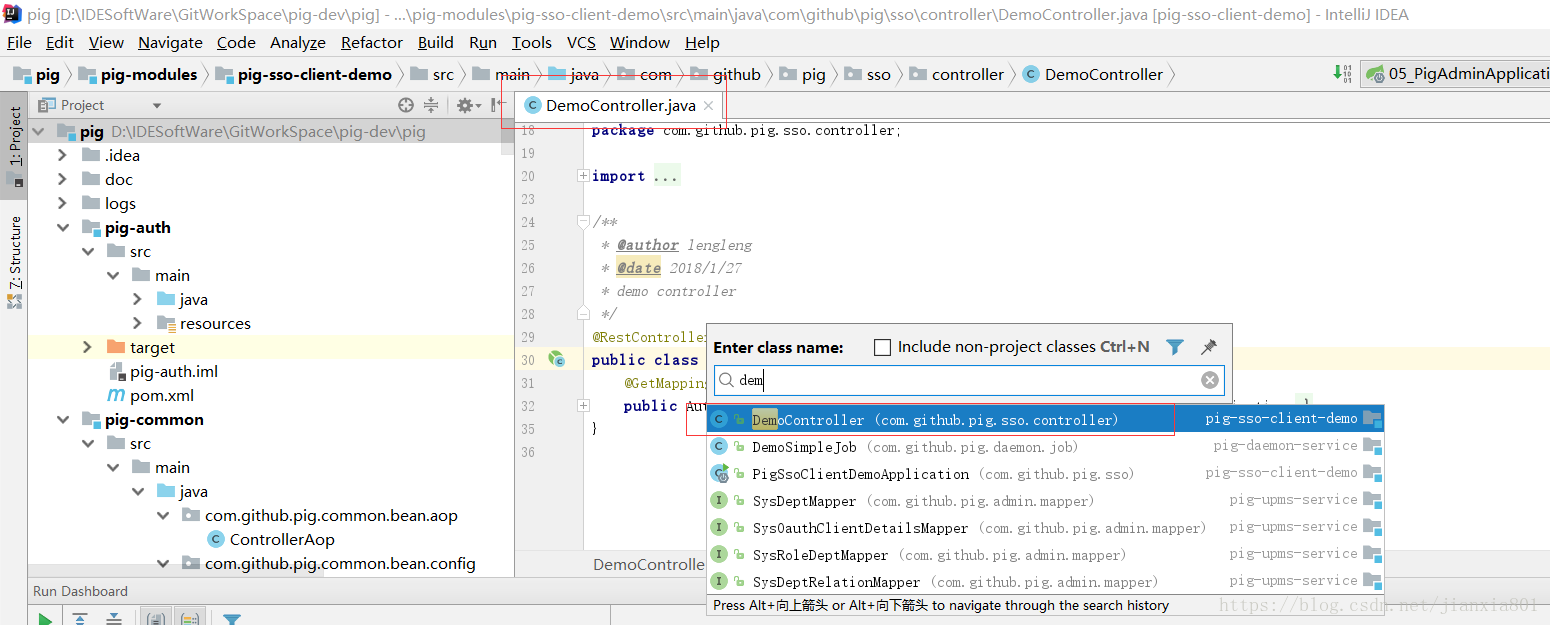Click the run gutter icon on line 30

557,359
